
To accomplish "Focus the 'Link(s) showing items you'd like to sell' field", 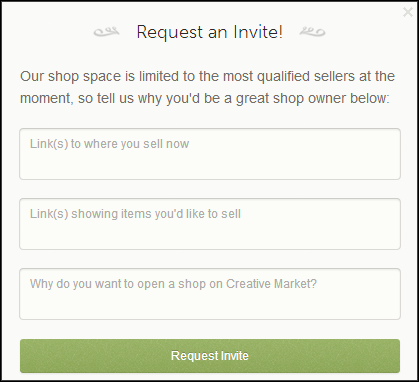I will click(210, 224).
